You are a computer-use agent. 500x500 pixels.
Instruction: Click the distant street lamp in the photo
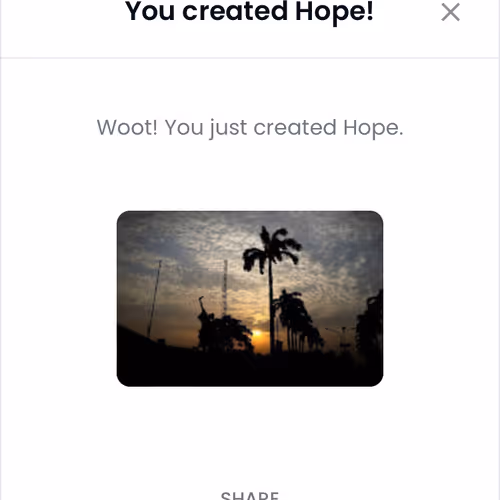click(342, 338)
